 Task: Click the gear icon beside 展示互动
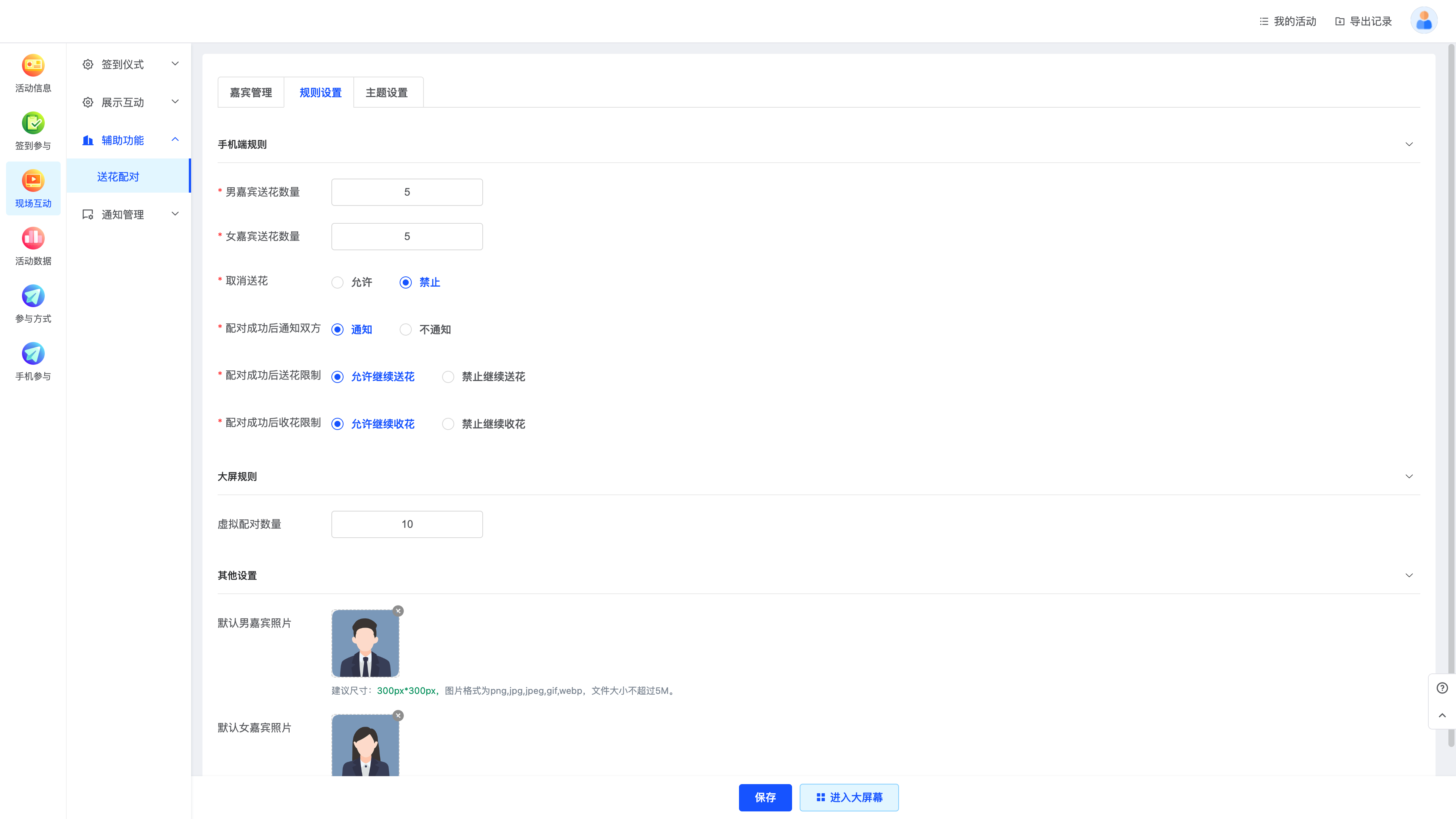click(x=88, y=102)
